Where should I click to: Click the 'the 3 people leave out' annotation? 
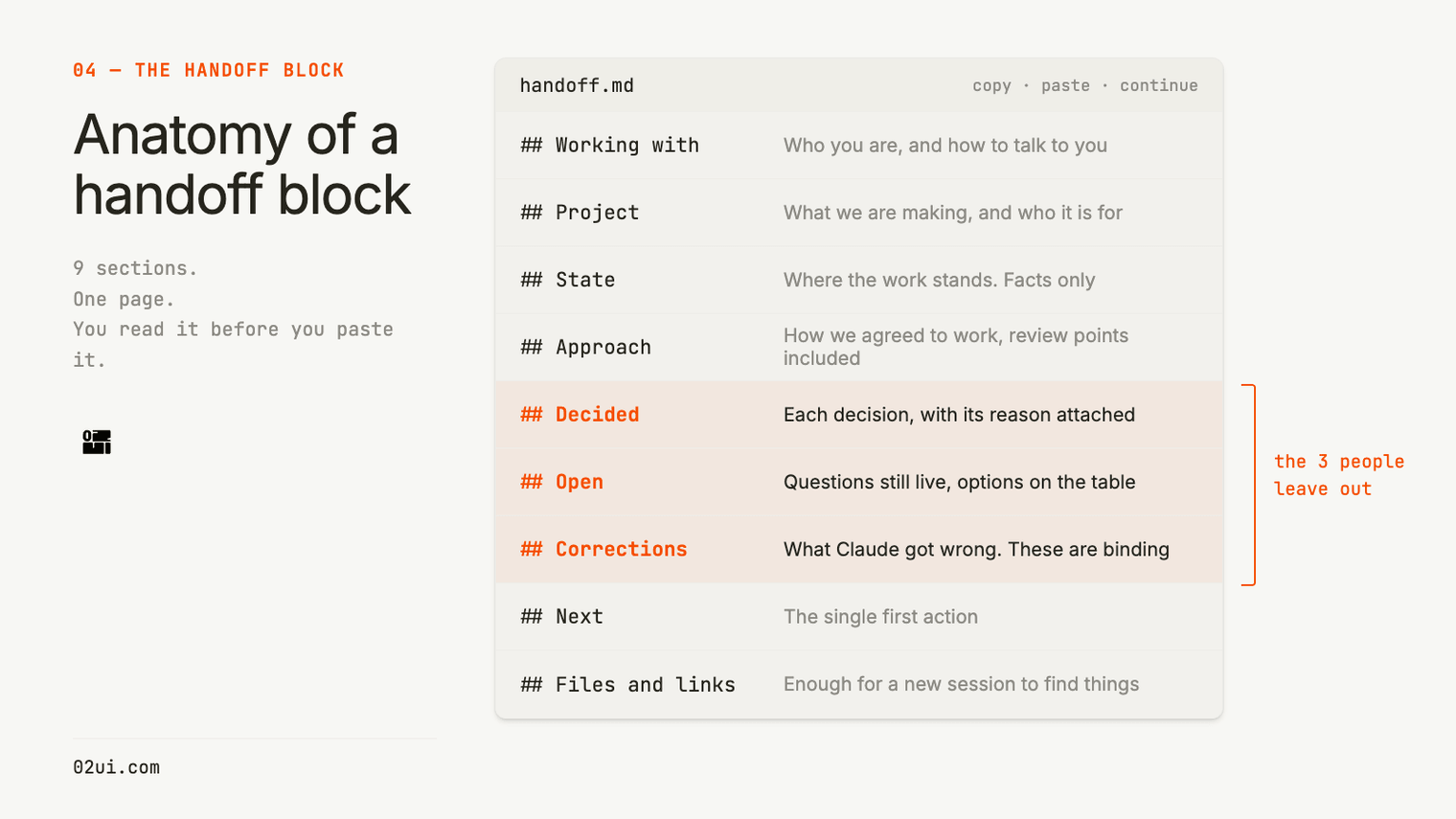point(1339,475)
